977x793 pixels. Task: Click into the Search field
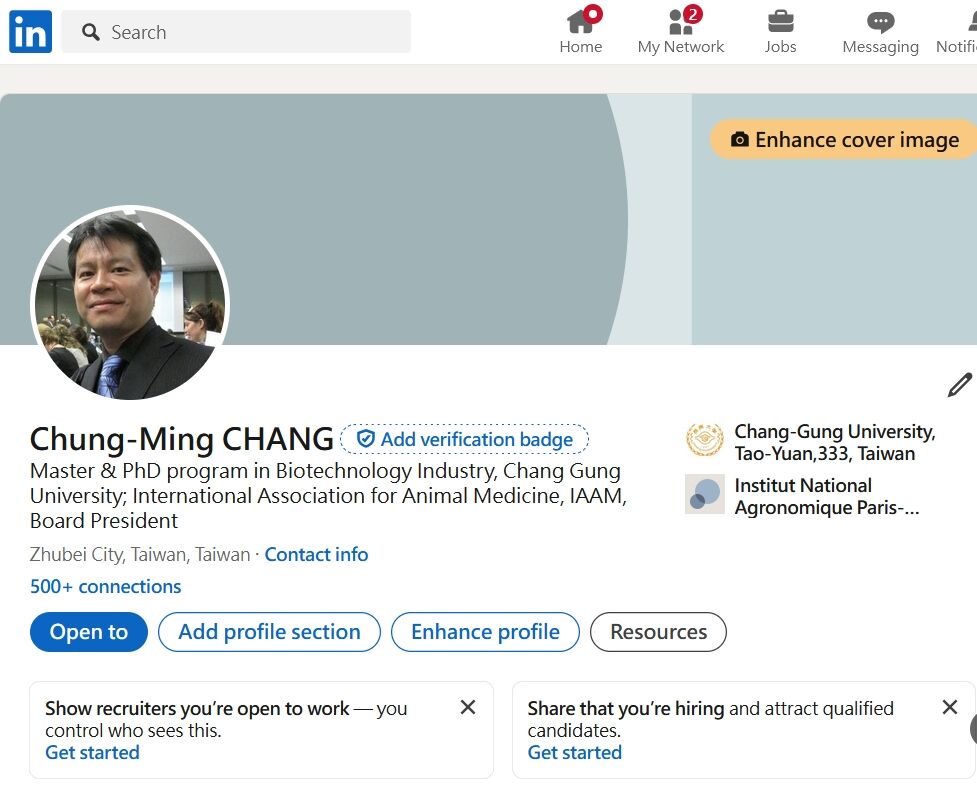click(236, 32)
